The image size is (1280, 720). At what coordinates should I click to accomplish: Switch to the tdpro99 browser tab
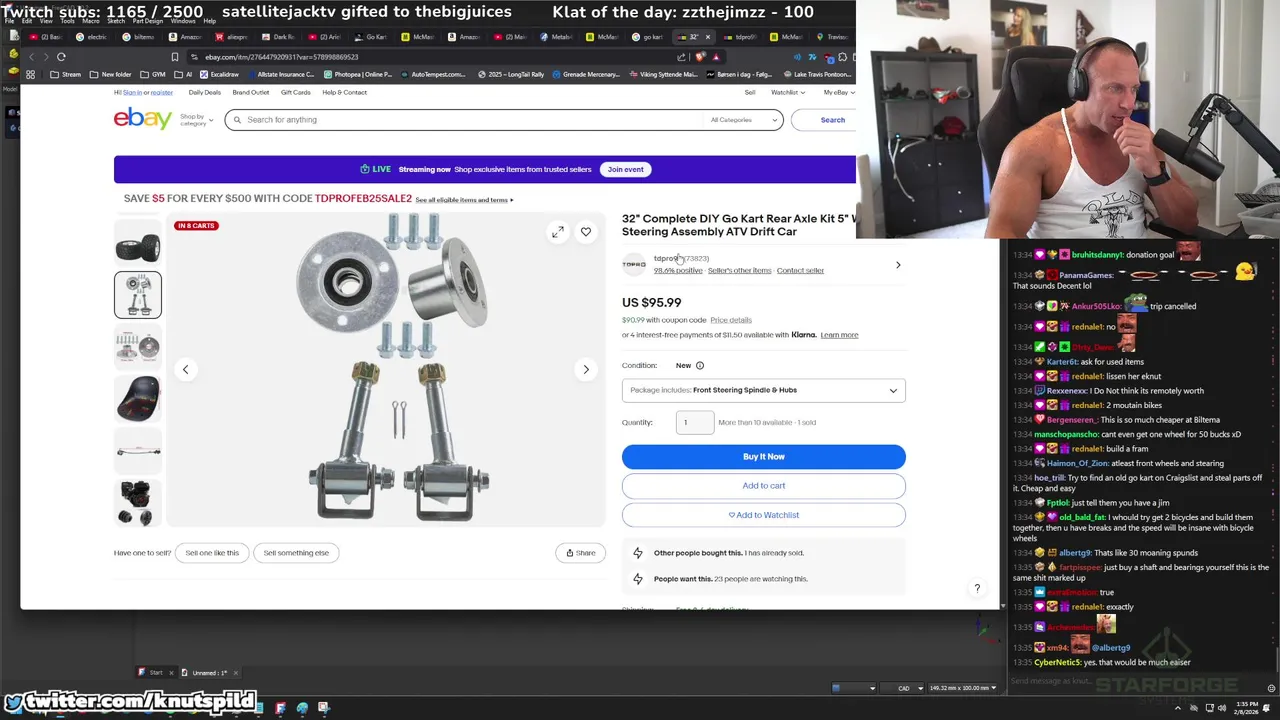[741, 37]
